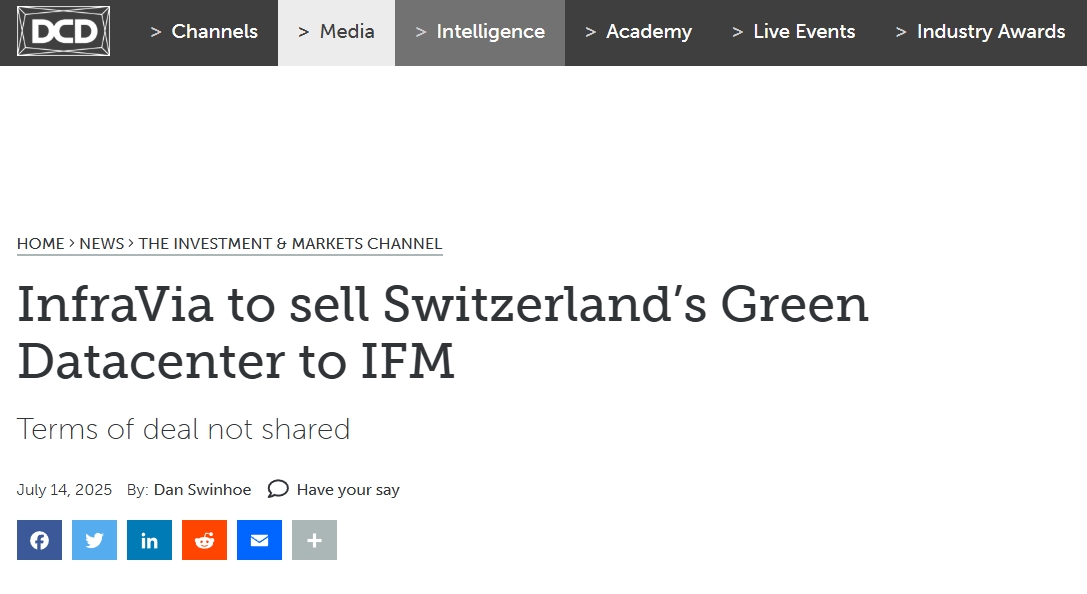
Task: Open the Academy menu item
Action: coord(638,32)
